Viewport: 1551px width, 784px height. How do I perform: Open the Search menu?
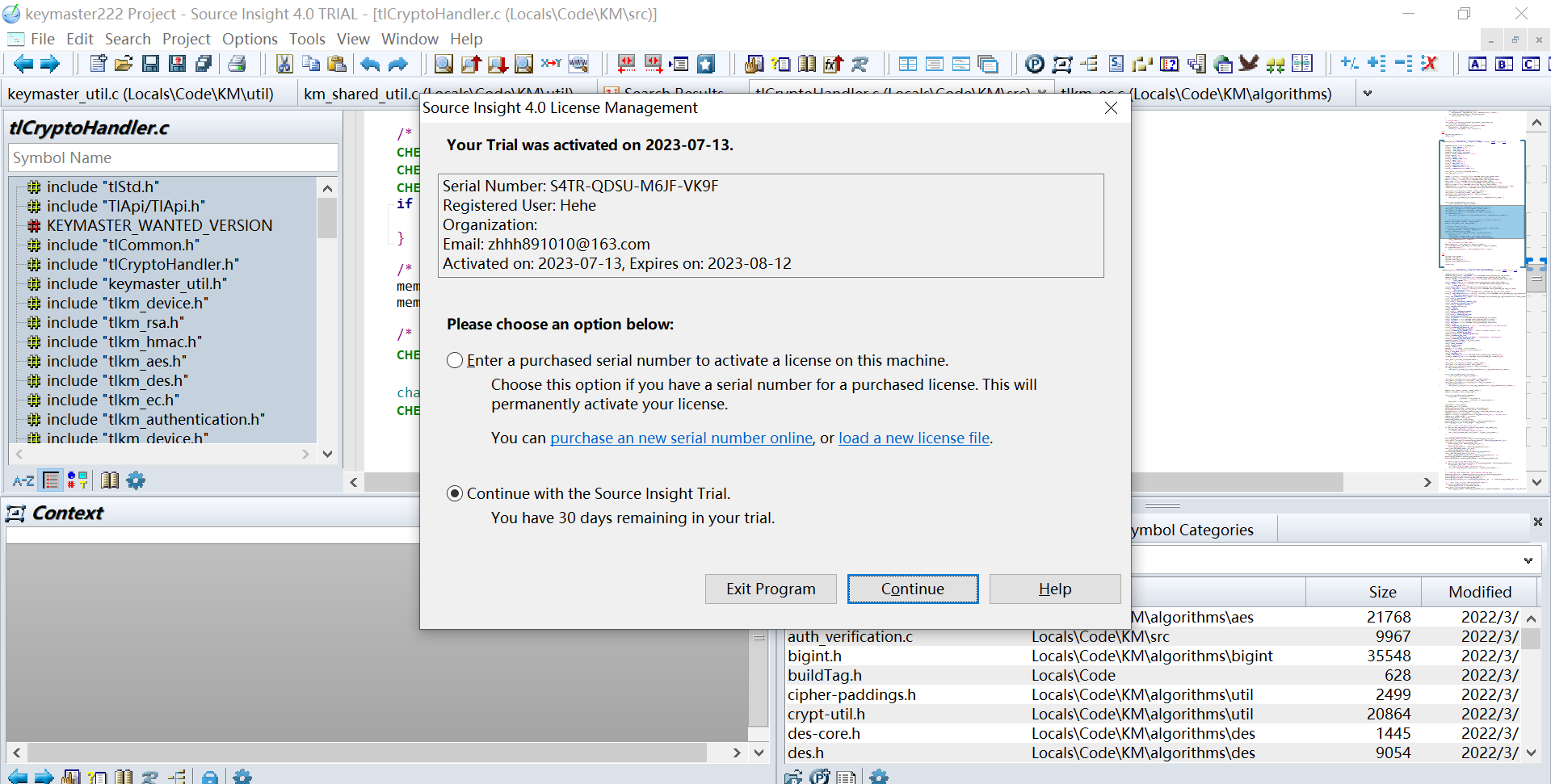(128, 39)
